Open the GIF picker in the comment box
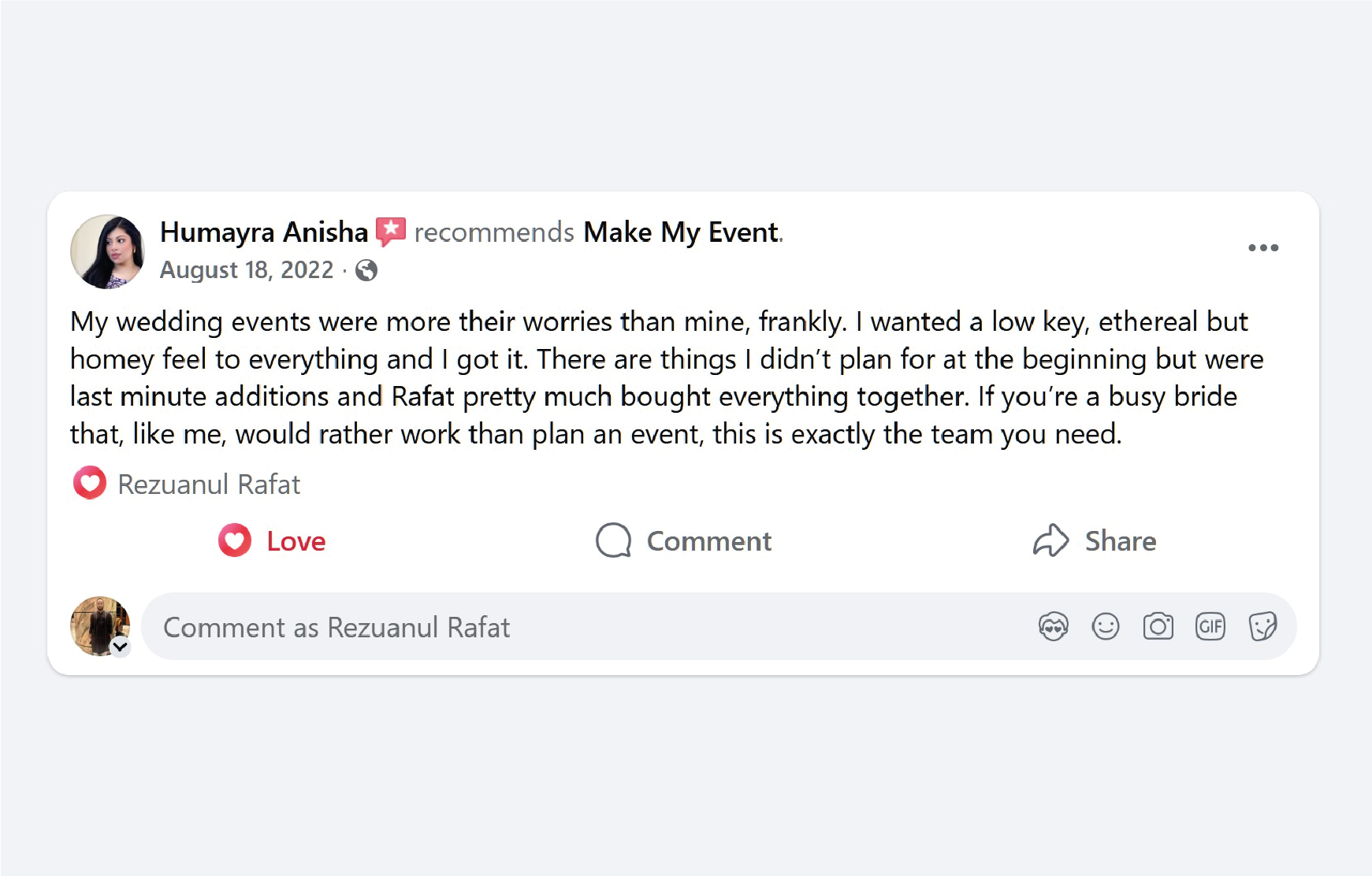 tap(1210, 626)
